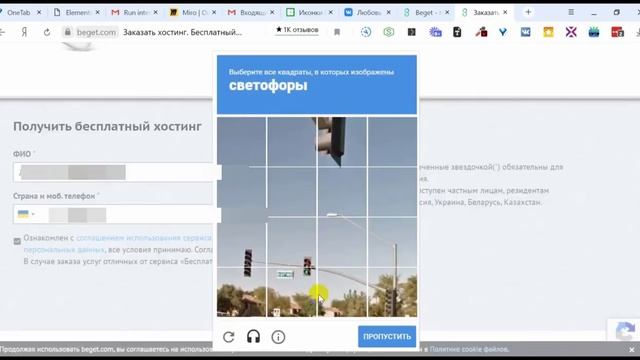Image resolution: width=640 pixels, height=360 pixels.
Task: Switch to the audio captcha challenge
Action: point(253,337)
